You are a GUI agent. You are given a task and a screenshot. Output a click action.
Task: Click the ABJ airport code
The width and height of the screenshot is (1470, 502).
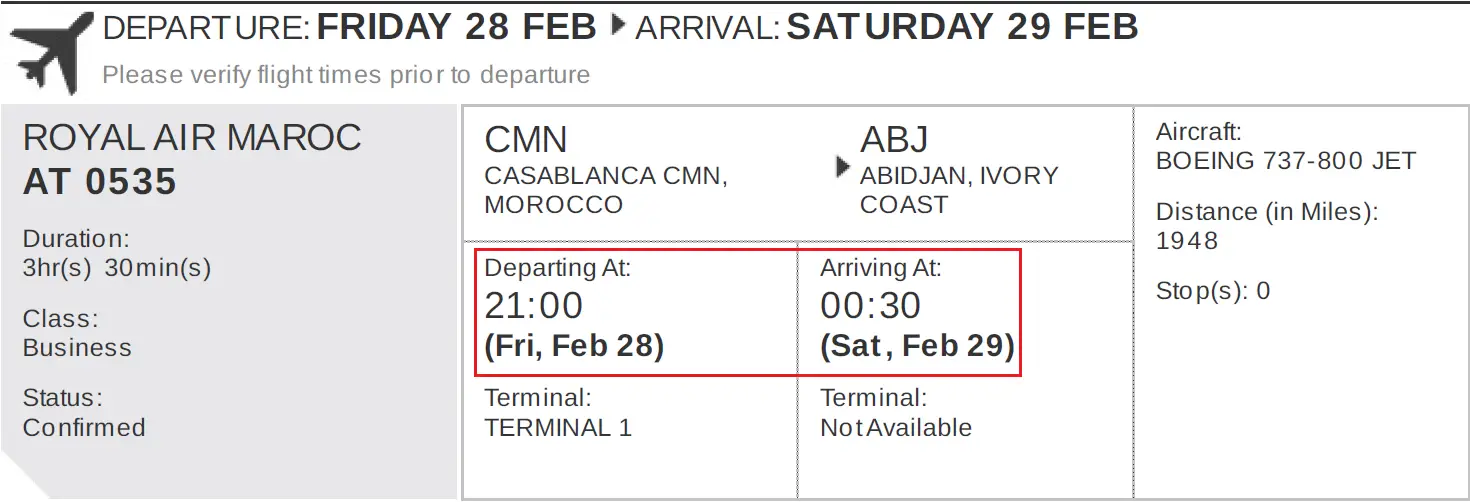pos(894,139)
